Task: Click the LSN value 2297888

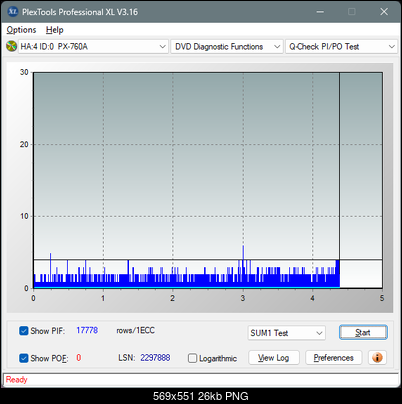Action: tap(155, 358)
